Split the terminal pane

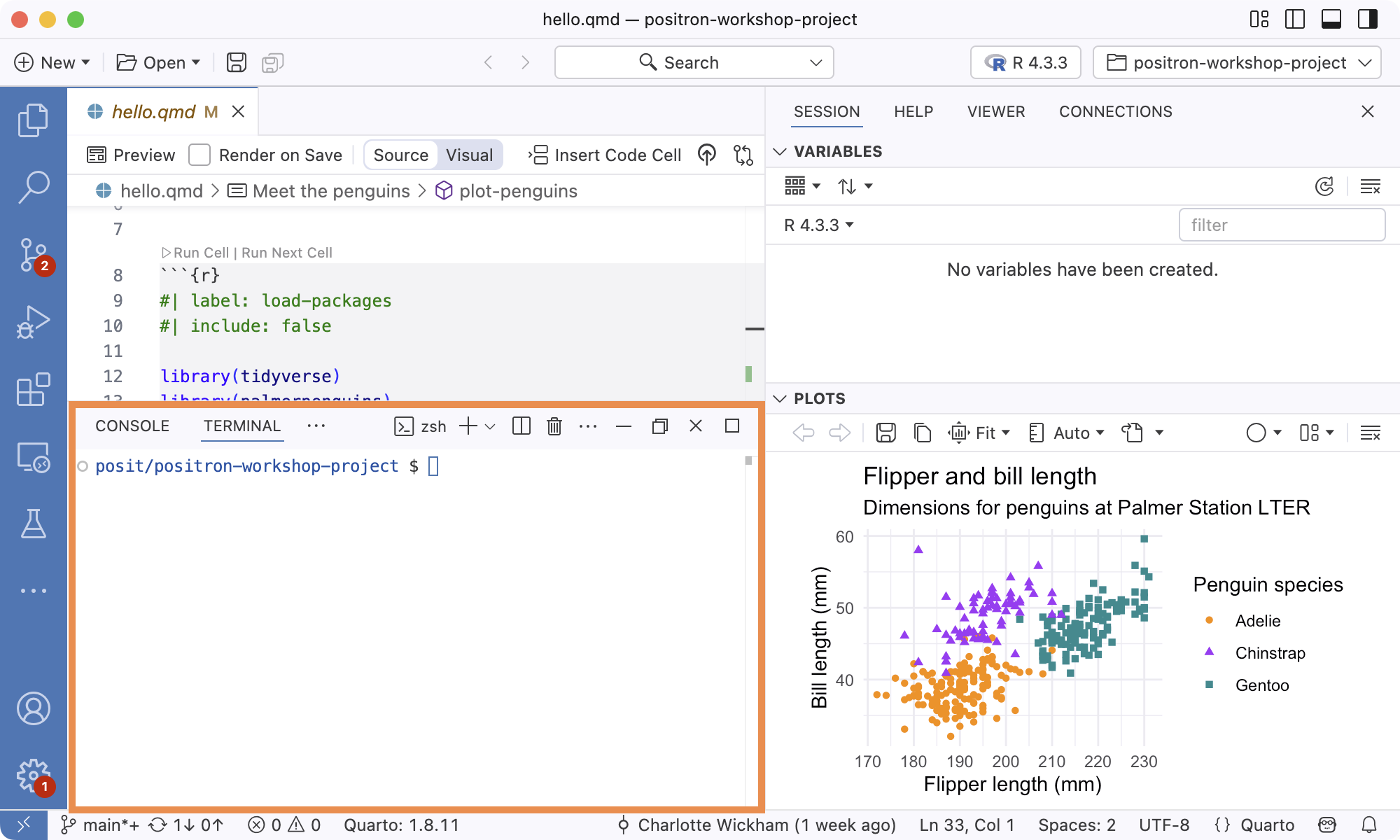tap(521, 426)
